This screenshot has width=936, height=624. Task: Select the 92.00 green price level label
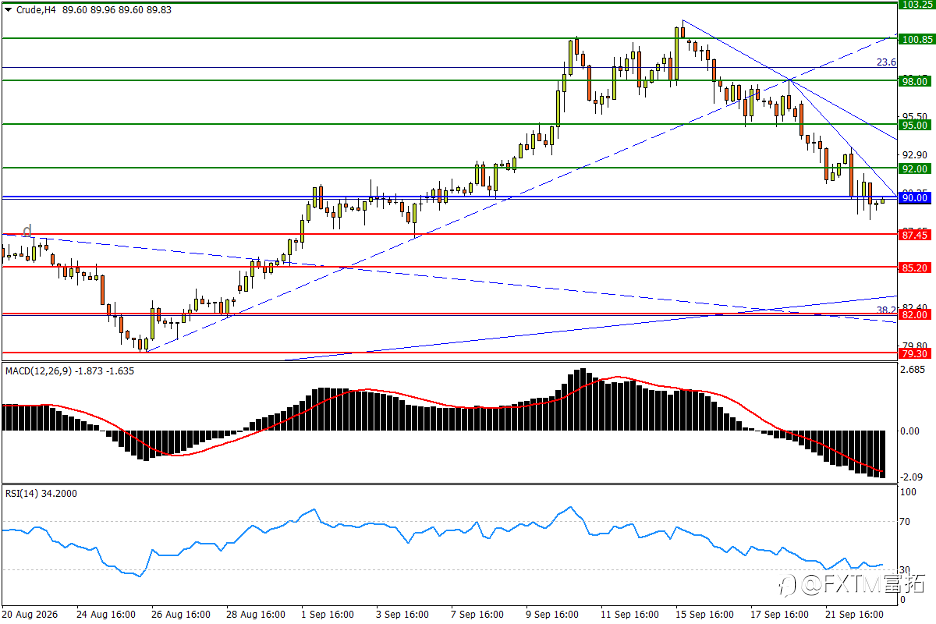915,169
